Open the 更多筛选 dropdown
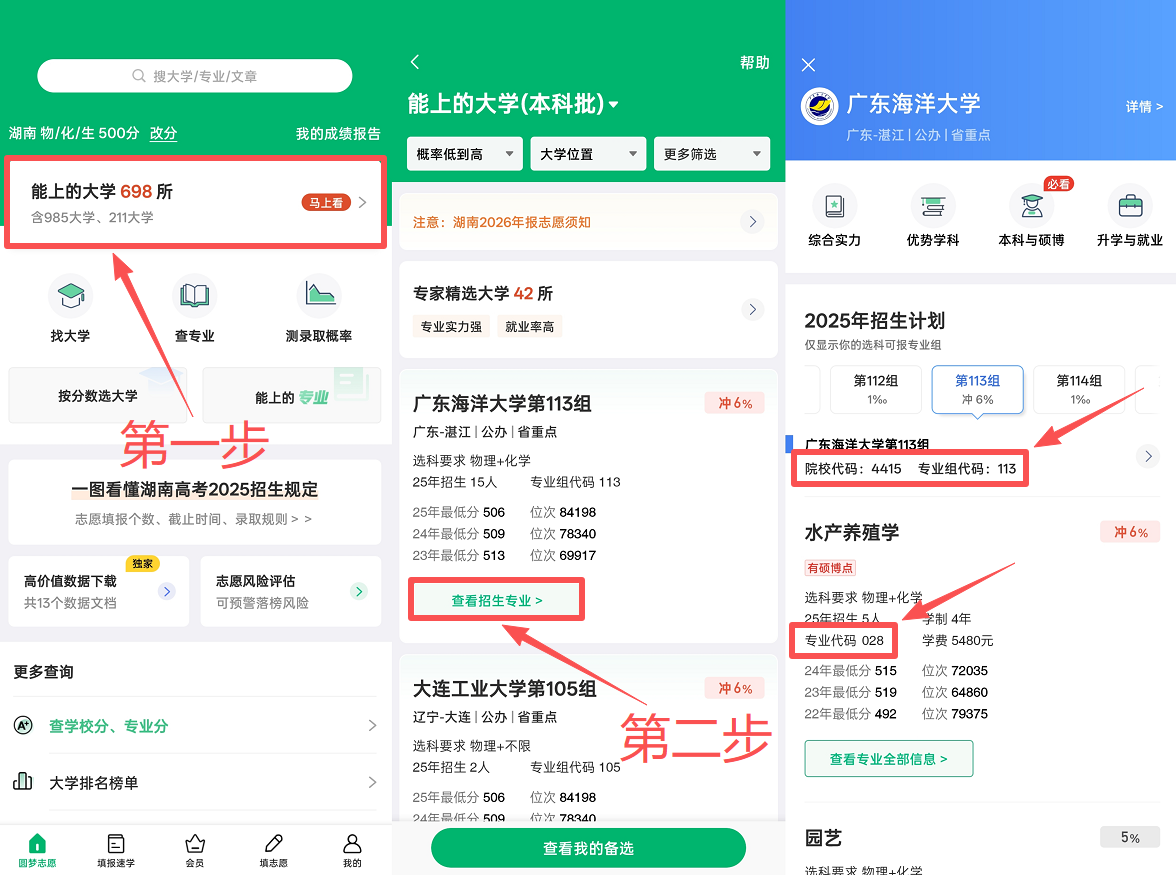Screen dimensions: 1176x875 pyautogui.click(x=711, y=154)
